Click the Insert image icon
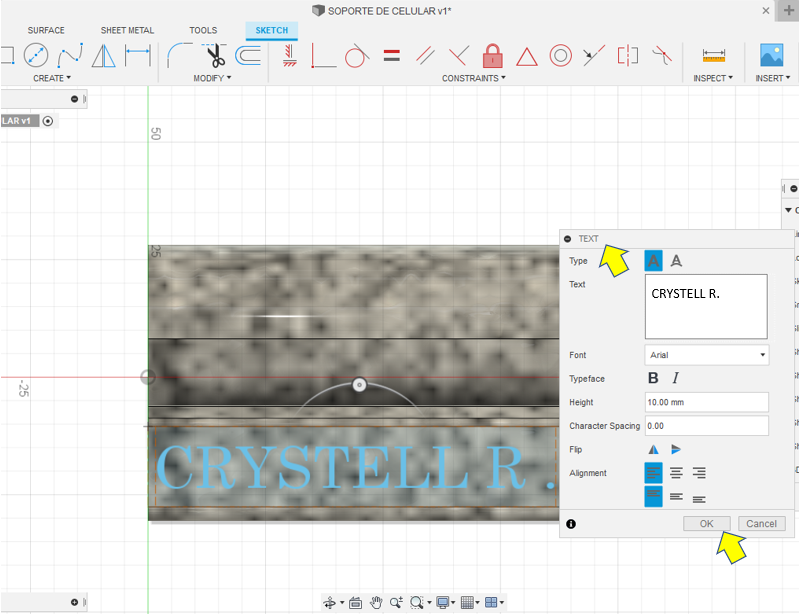Screen dimensions: 799x614 pos(771,55)
